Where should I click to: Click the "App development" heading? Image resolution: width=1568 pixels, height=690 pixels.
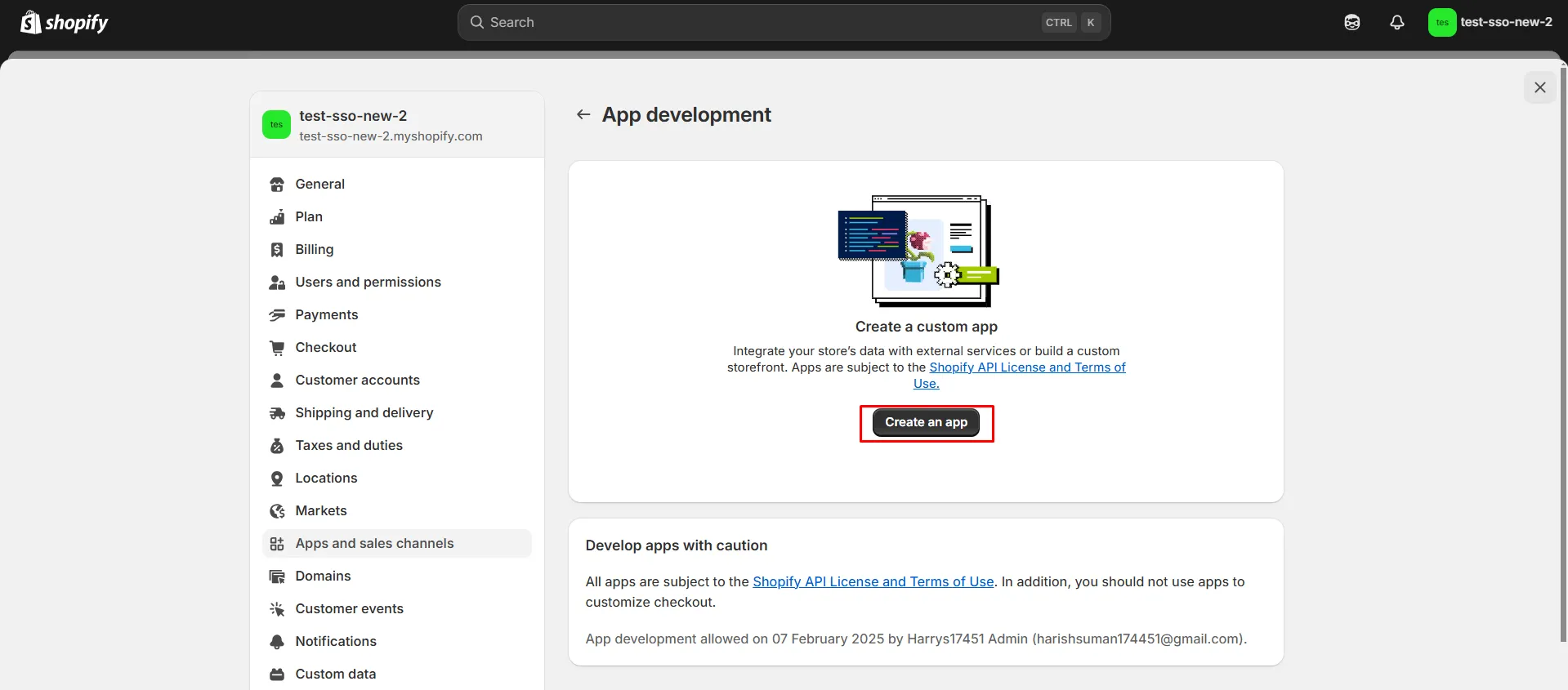click(x=686, y=115)
